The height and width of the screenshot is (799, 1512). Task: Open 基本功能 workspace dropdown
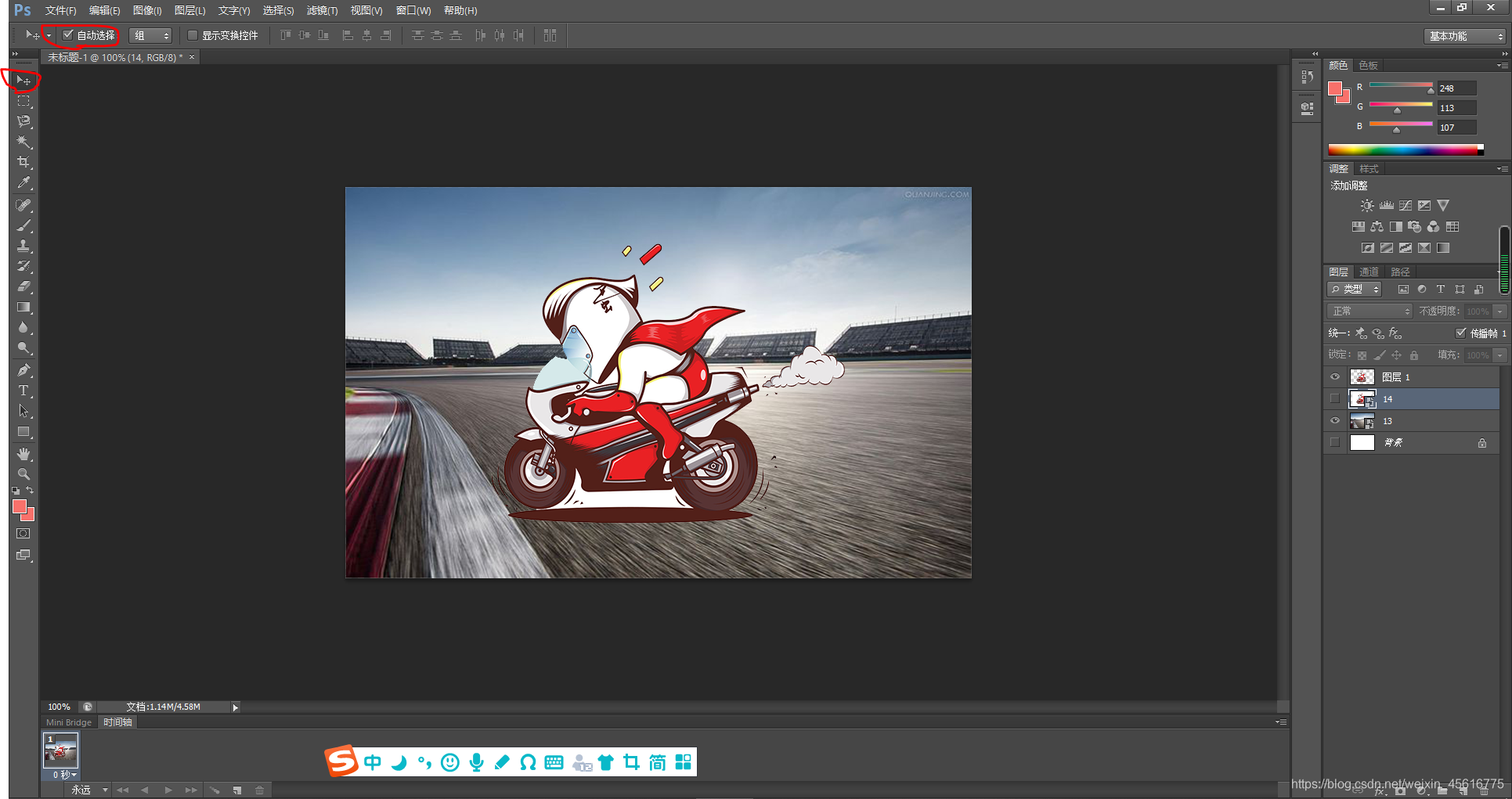click(x=1465, y=36)
